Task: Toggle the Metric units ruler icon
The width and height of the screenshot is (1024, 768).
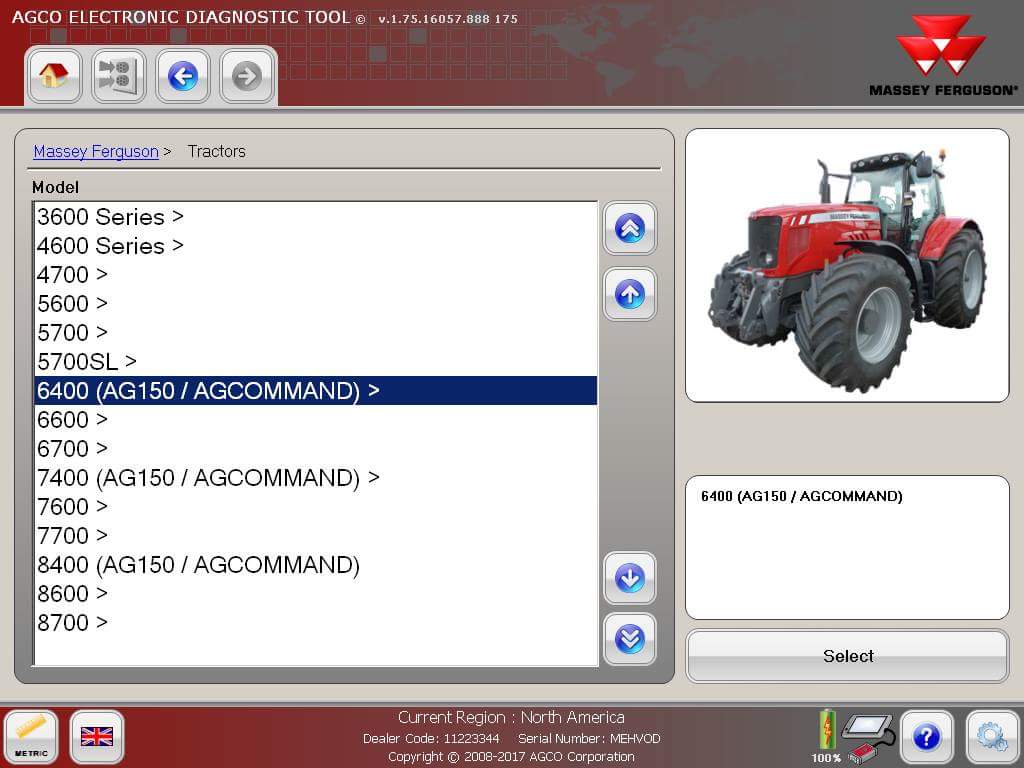Action: 31,737
